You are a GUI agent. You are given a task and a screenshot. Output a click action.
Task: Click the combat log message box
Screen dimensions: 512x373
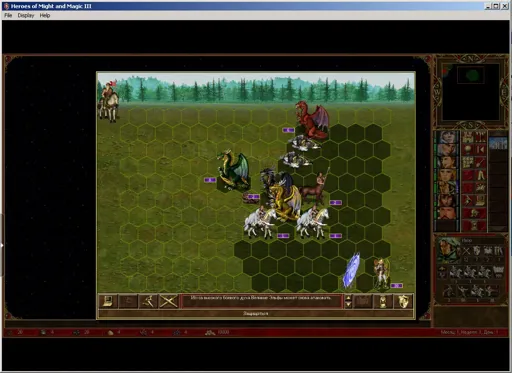(261, 301)
